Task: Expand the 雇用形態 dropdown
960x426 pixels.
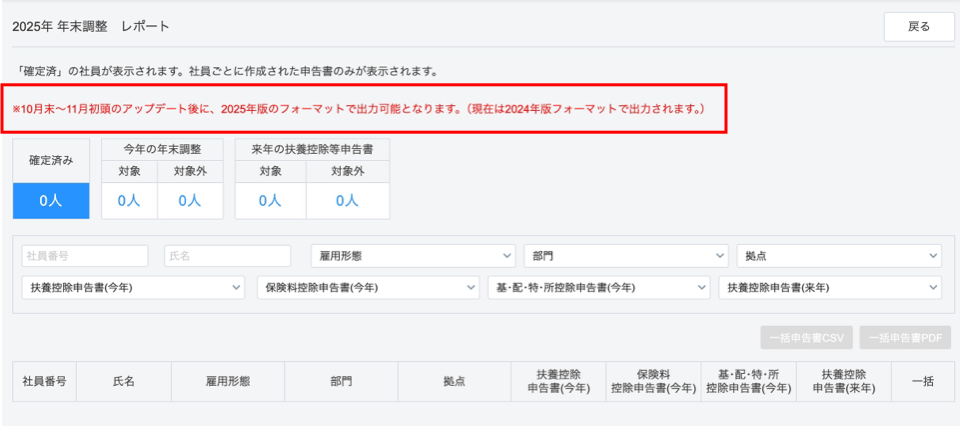Action: [x=412, y=256]
